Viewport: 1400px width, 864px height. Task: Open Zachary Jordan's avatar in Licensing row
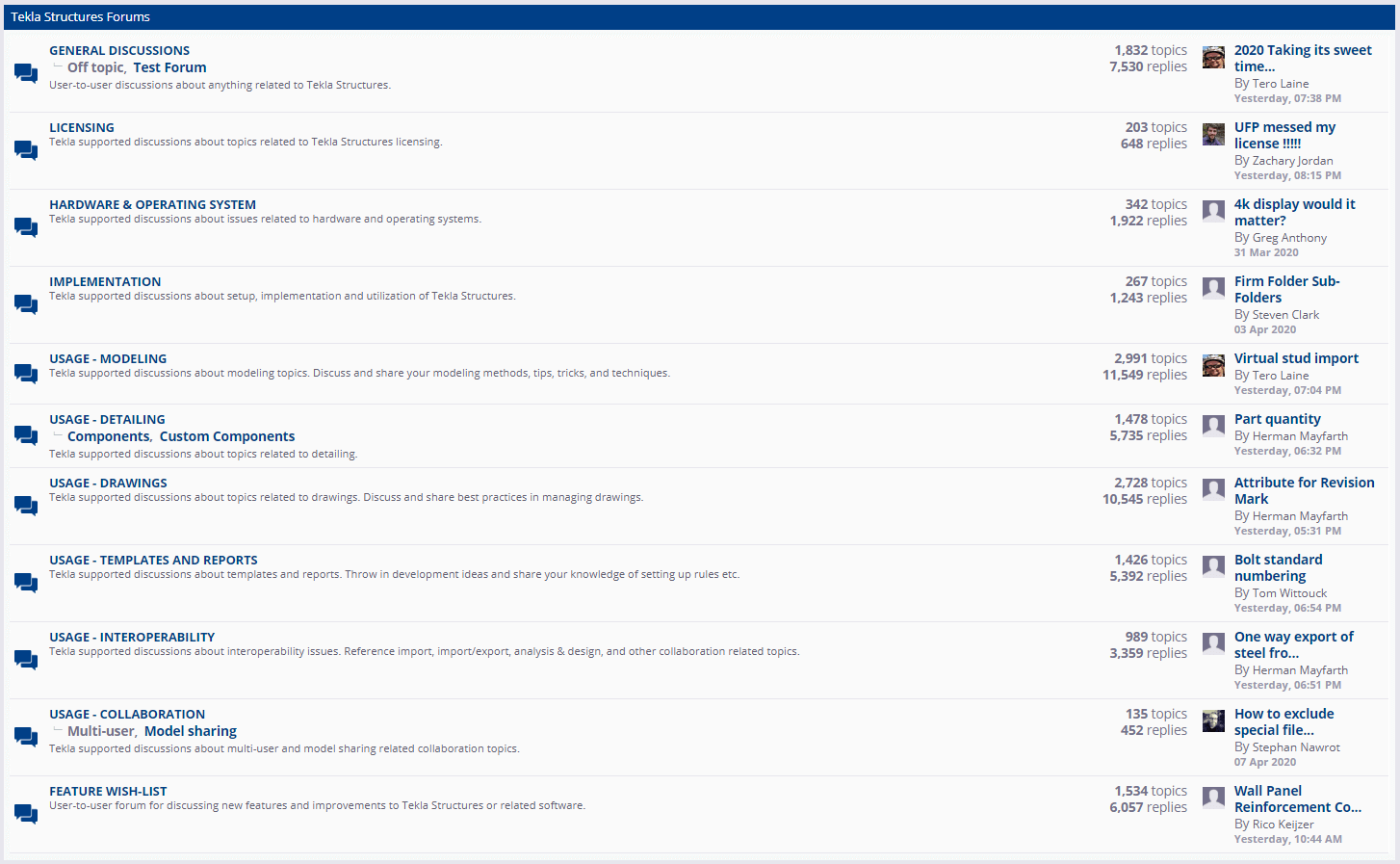click(1213, 134)
